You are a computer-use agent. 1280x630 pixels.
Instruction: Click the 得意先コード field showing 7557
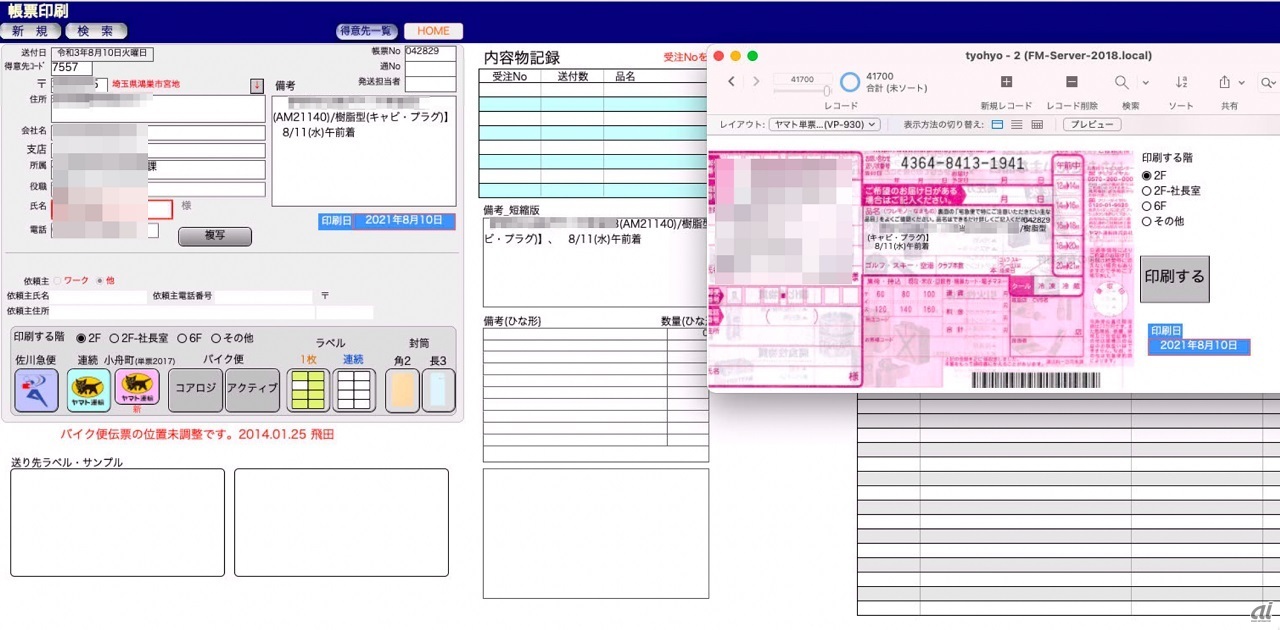click(72, 68)
